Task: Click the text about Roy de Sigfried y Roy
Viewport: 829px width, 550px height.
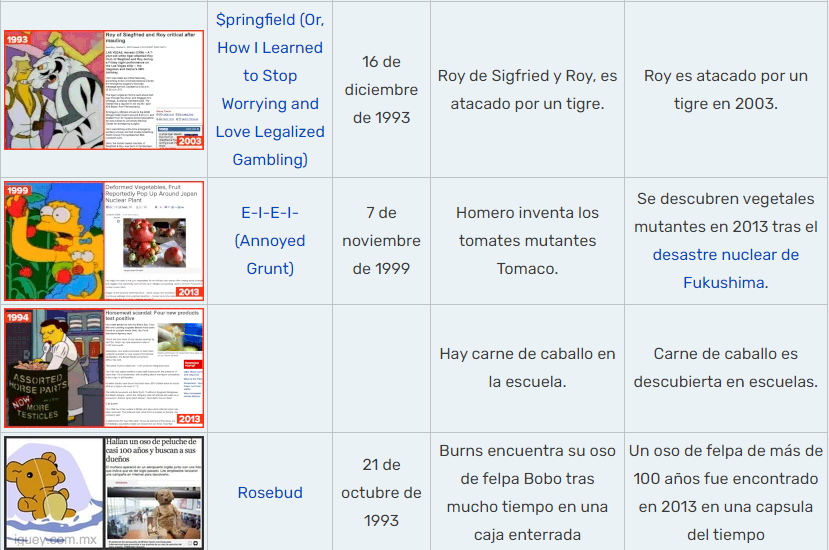Action: pyautogui.click(x=527, y=89)
